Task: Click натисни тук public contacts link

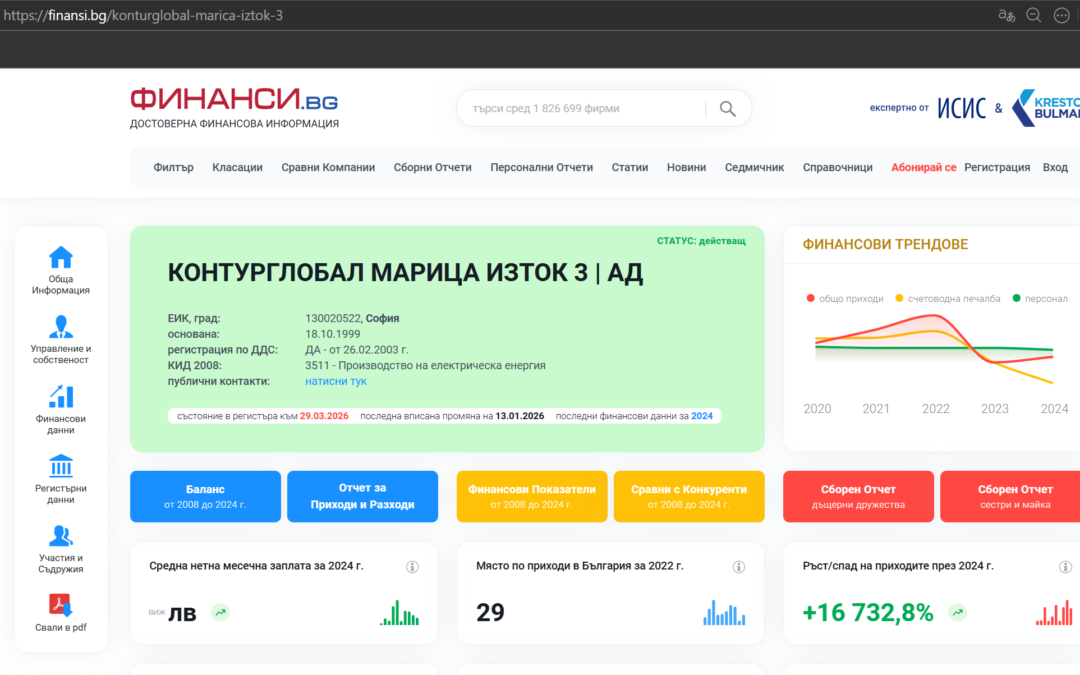Action: 336,381
